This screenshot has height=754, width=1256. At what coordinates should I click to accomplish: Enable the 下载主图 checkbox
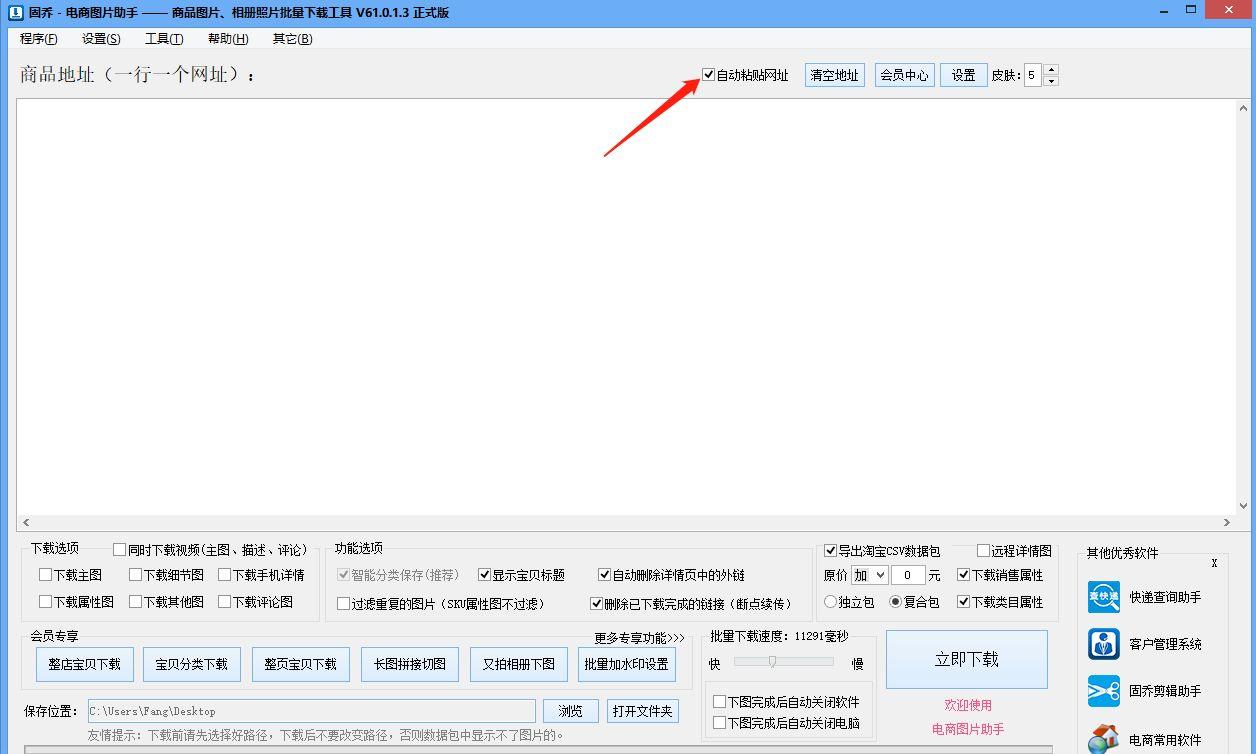click(x=43, y=574)
